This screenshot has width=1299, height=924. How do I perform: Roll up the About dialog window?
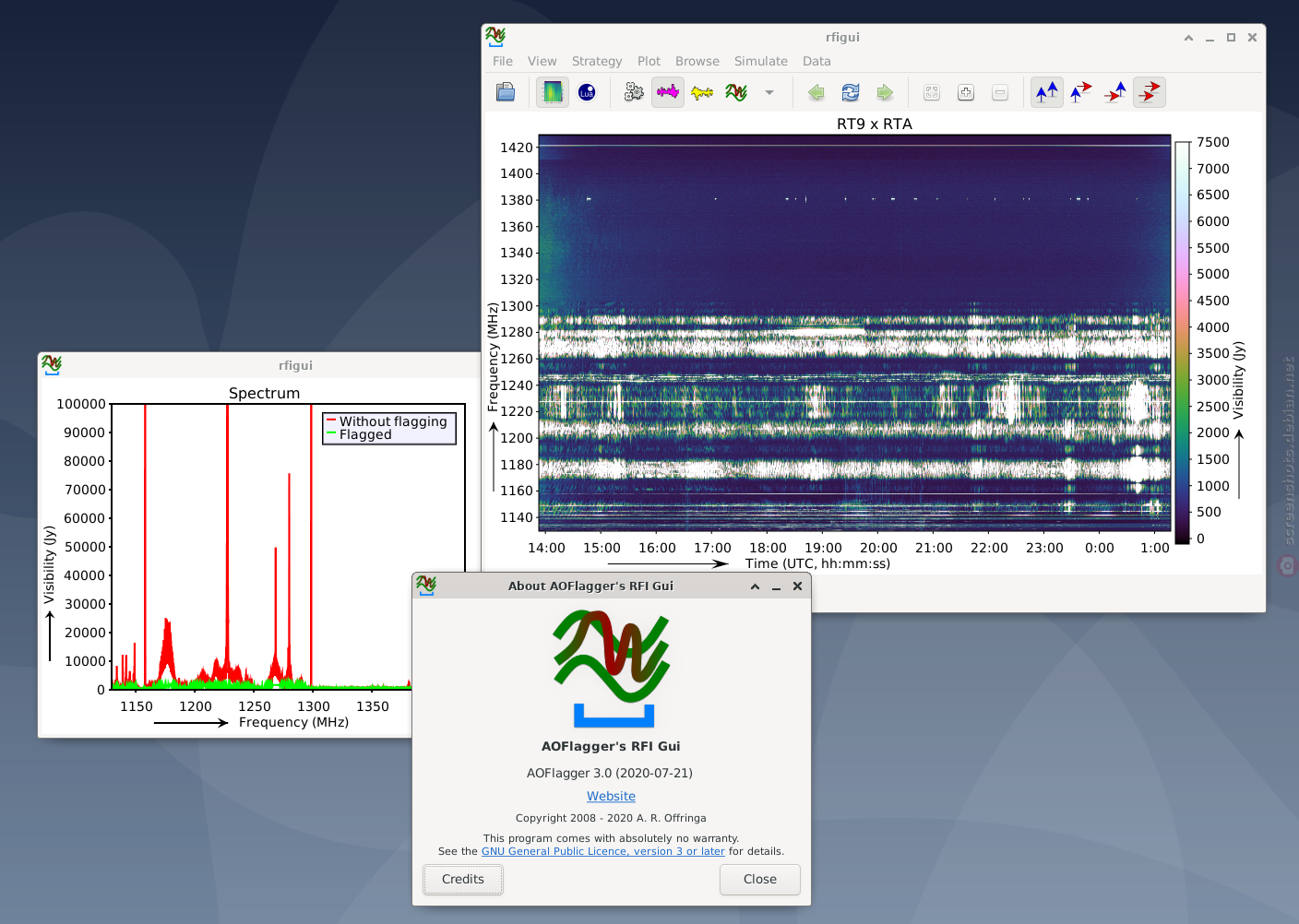coord(755,586)
